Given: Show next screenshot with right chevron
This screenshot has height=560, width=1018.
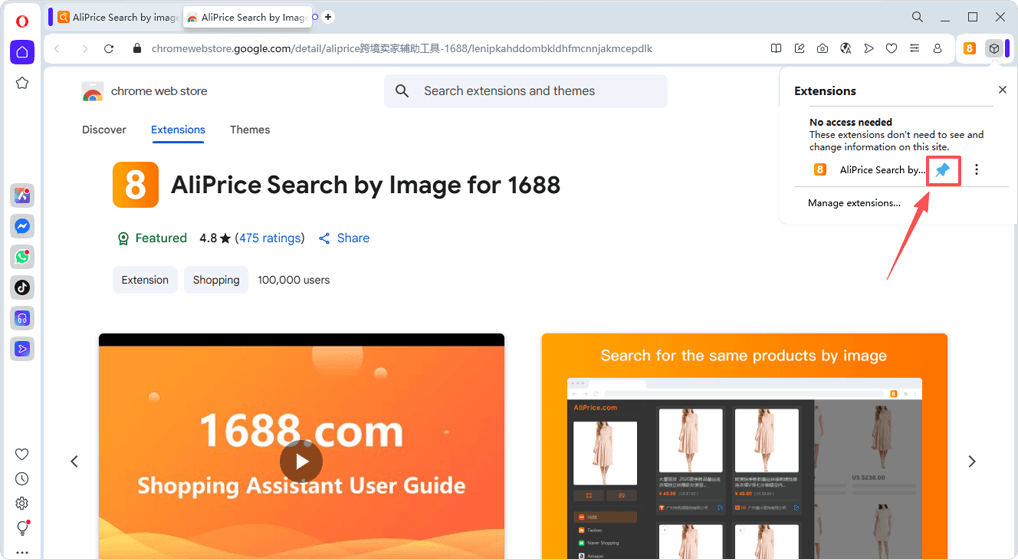Looking at the screenshot, I should 971,461.
